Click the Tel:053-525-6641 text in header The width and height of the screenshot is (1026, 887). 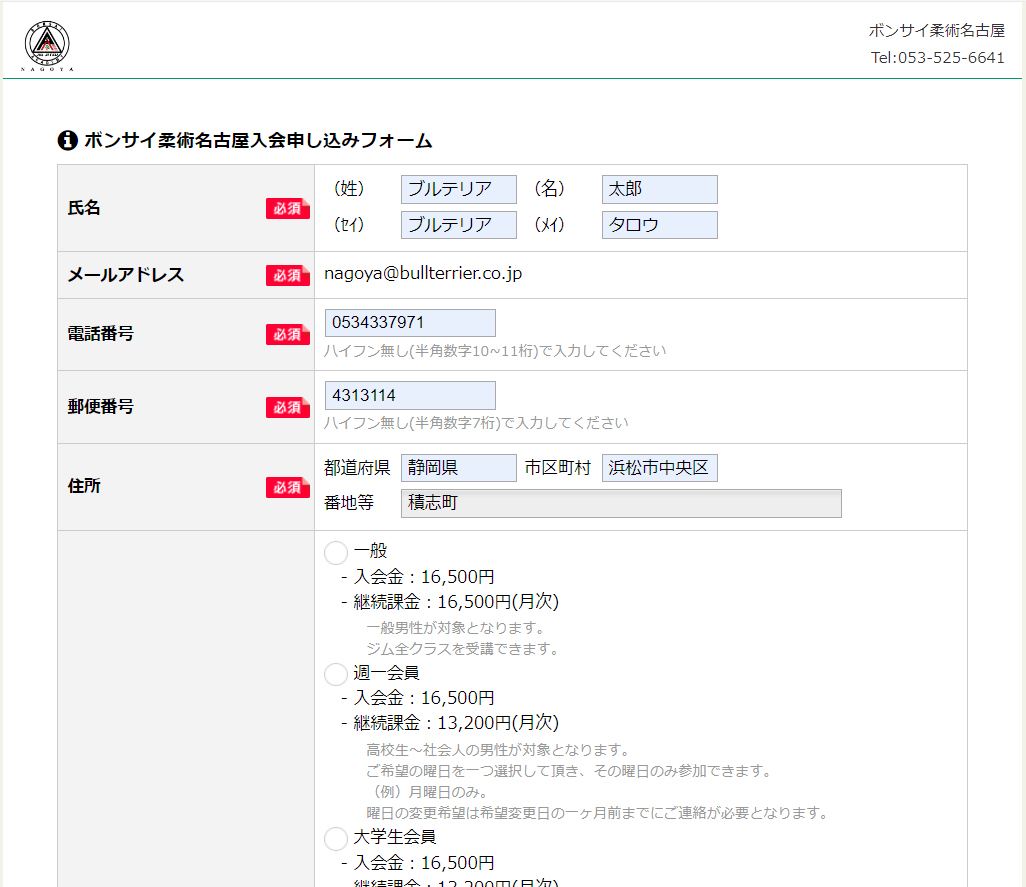[937, 58]
